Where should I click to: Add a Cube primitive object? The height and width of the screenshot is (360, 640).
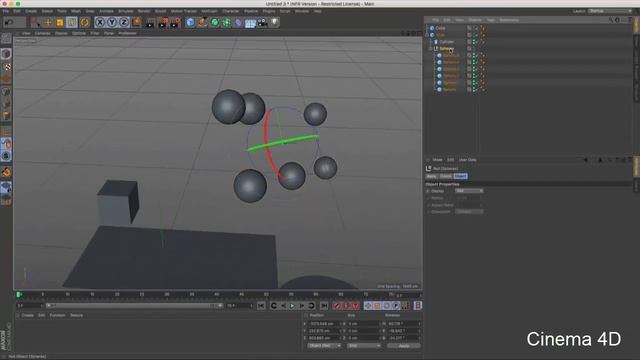click(190, 22)
